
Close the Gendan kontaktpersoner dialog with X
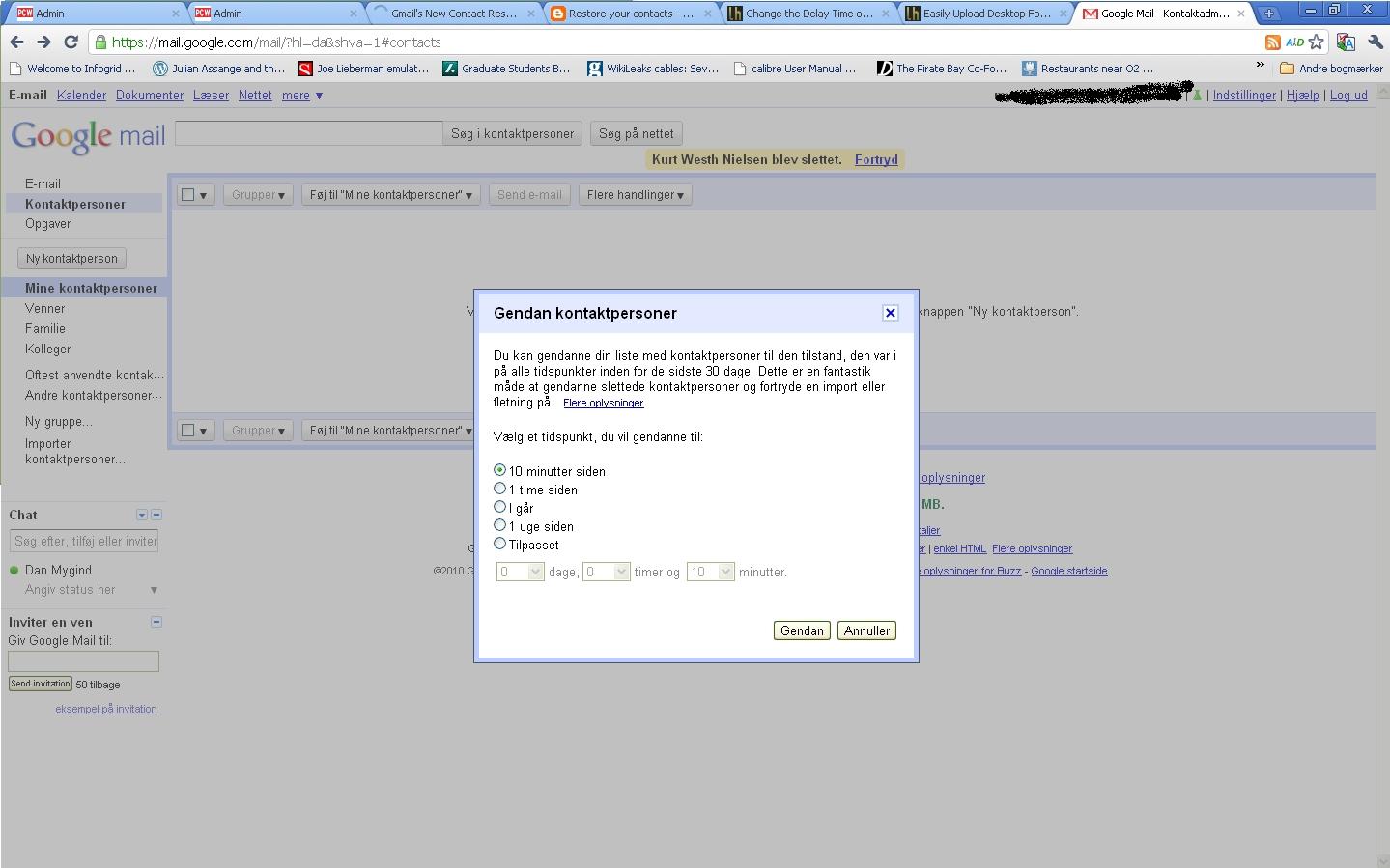pyautogui.click(x=890, y=313)
